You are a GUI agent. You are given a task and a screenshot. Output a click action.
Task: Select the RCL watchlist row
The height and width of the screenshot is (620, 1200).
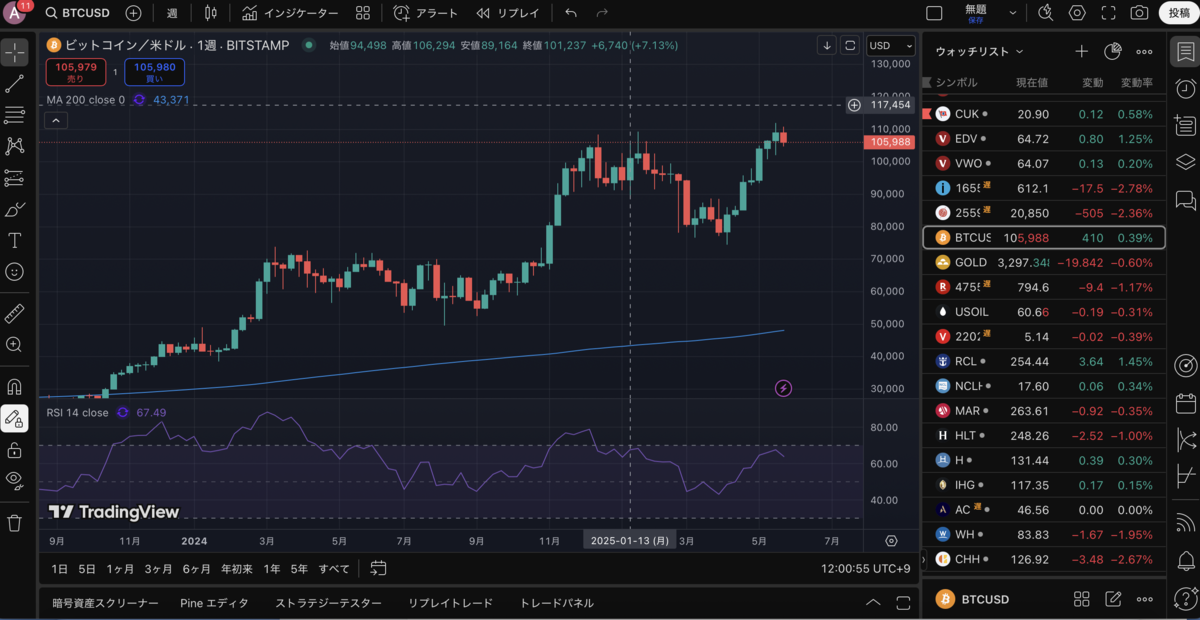coord(1044,360)
